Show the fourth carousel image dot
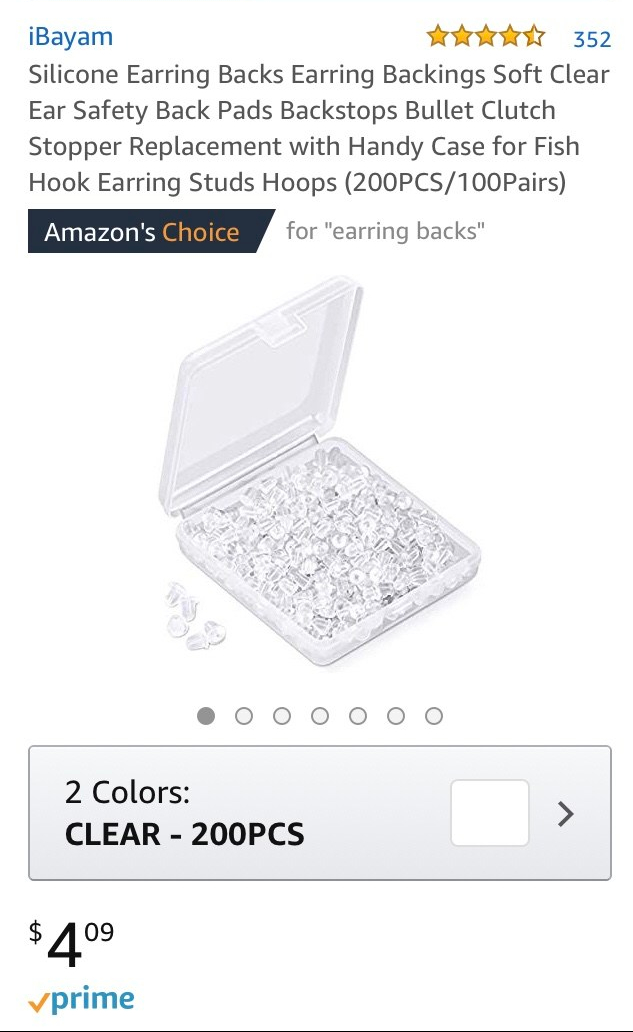The width and height of the screenshot is (633, 1032). [x=320, y=716]
